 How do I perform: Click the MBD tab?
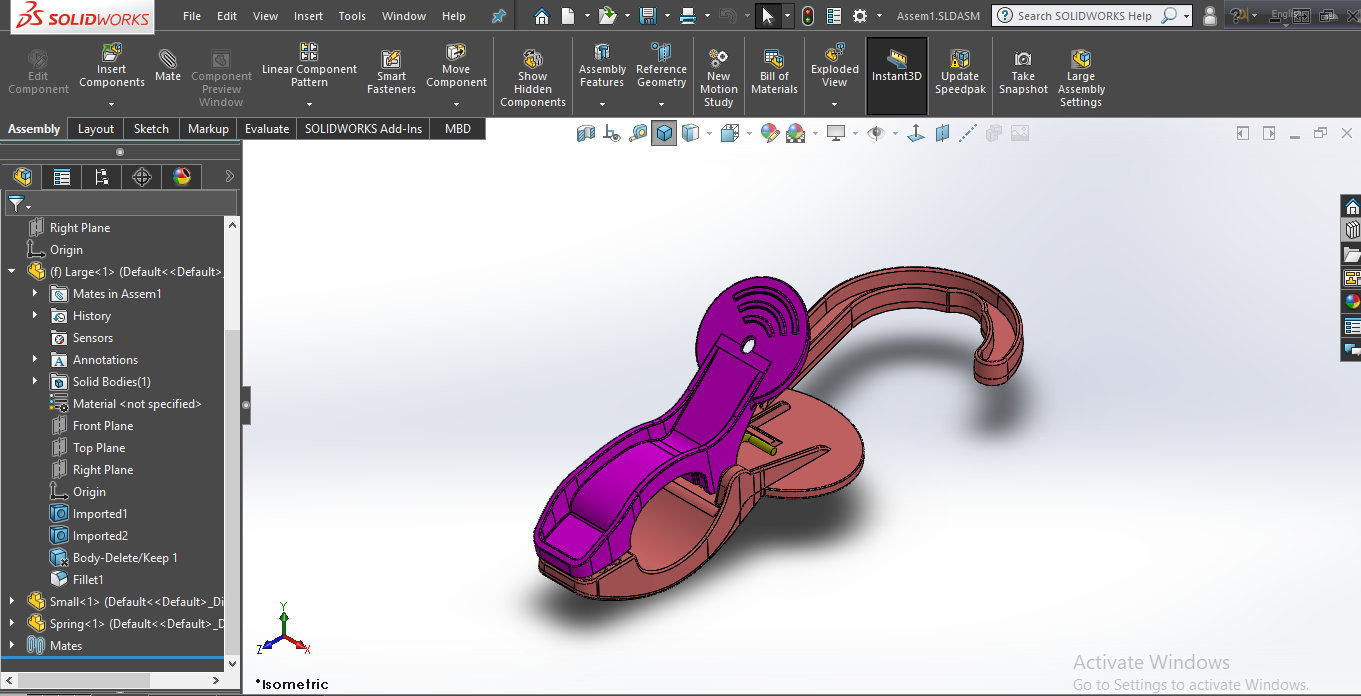pyautogui.click(x=458, y=129)
